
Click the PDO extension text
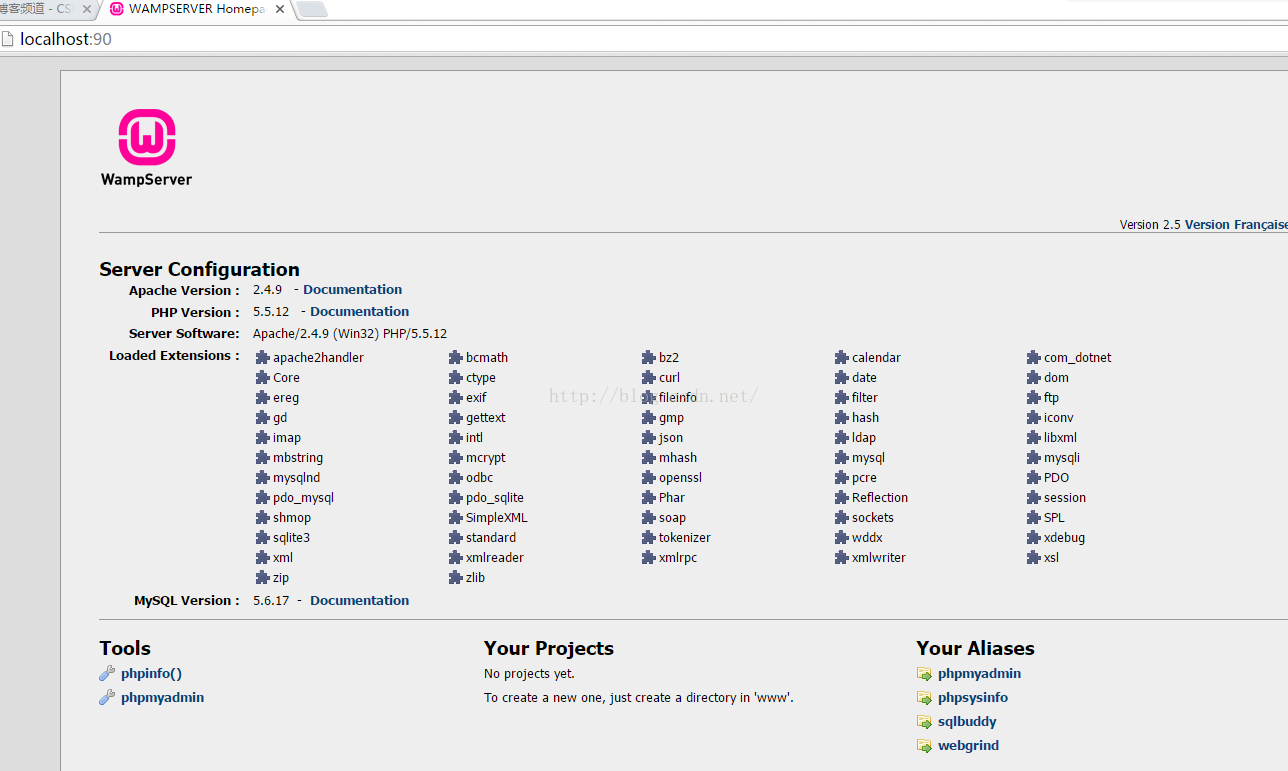(1056, 477)
